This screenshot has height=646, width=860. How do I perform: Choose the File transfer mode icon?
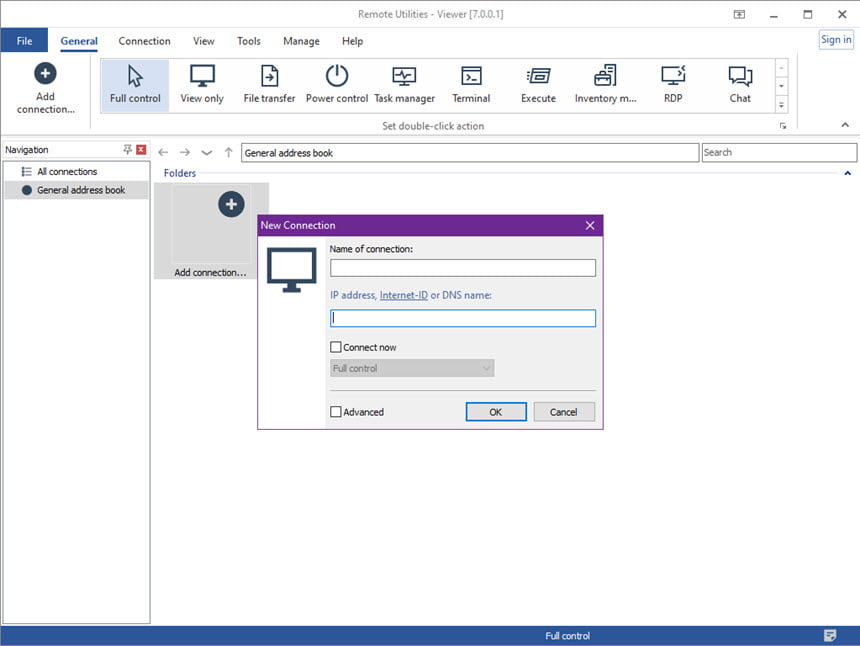point(269,76)
